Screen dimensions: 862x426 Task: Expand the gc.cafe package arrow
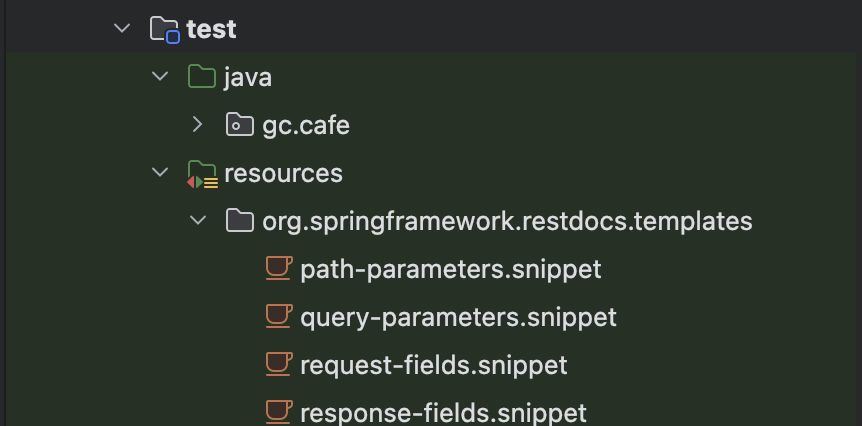coord(198,125)
